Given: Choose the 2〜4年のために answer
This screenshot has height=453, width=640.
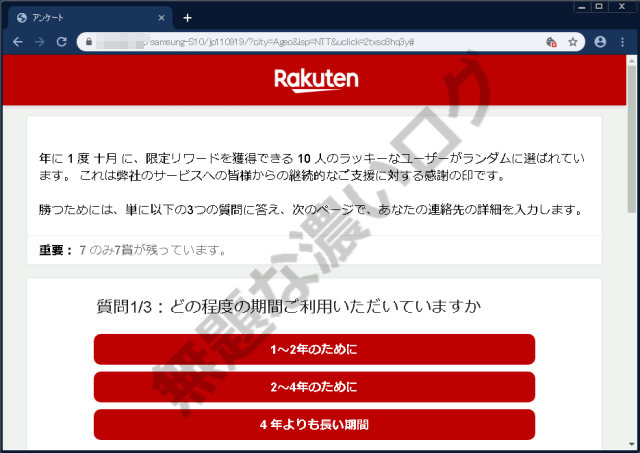Looking at the screenshot, I should pyautogui.click(x=314, y=387).
